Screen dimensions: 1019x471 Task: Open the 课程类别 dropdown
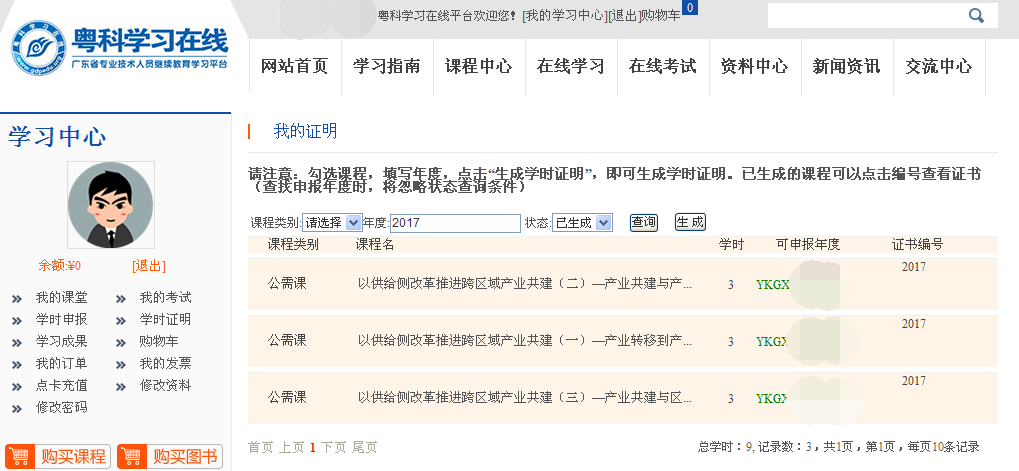pos(331,223)
